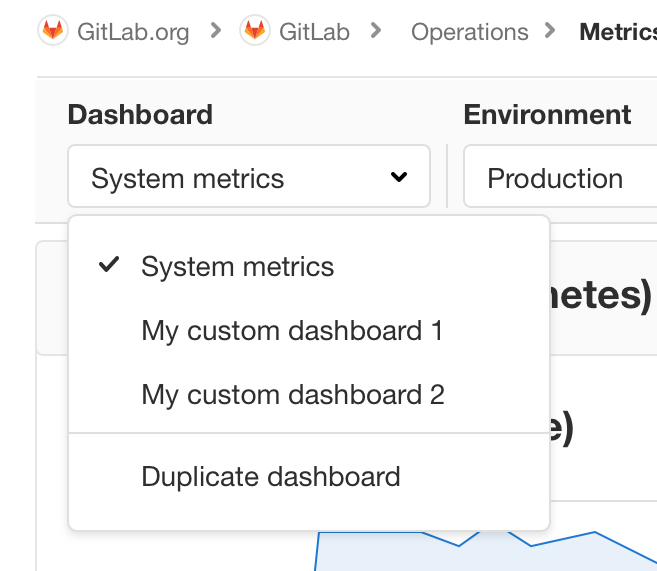Screen dimensions: 657x571
Task: Select System metrics in the list
Action: tap(309, 266)
